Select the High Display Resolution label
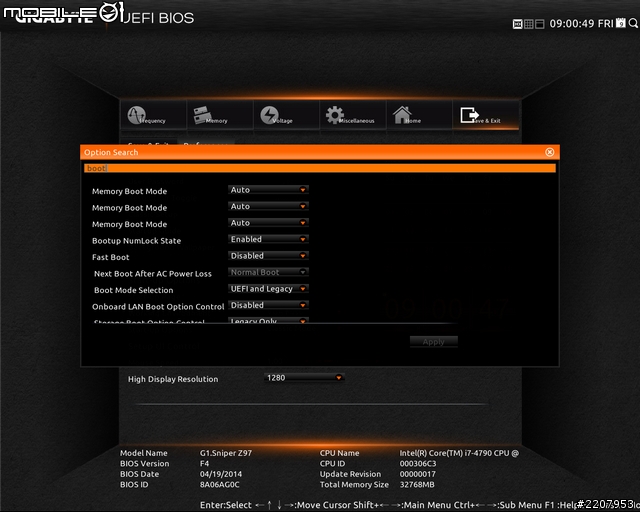The image size is (640, 512). (173, 379)
